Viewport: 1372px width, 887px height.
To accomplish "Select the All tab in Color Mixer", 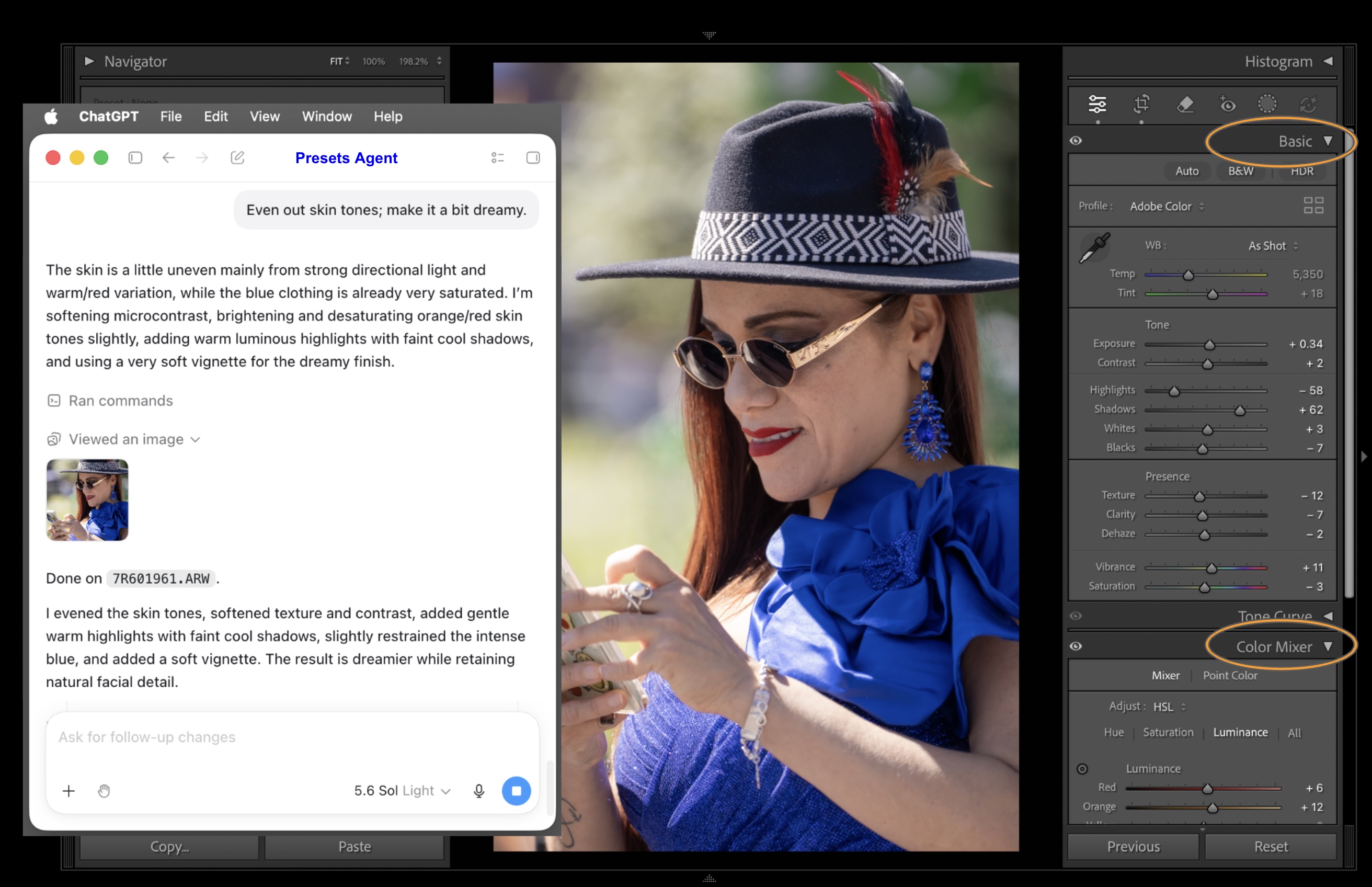I will click(1294, 733).
